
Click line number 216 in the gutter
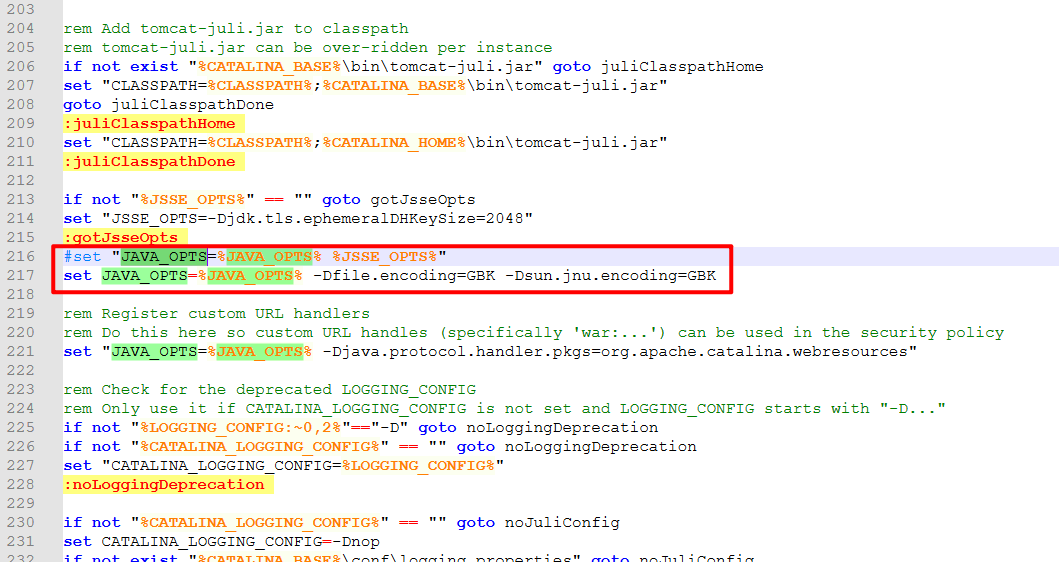pyautogui.click(x=20, y=257)
